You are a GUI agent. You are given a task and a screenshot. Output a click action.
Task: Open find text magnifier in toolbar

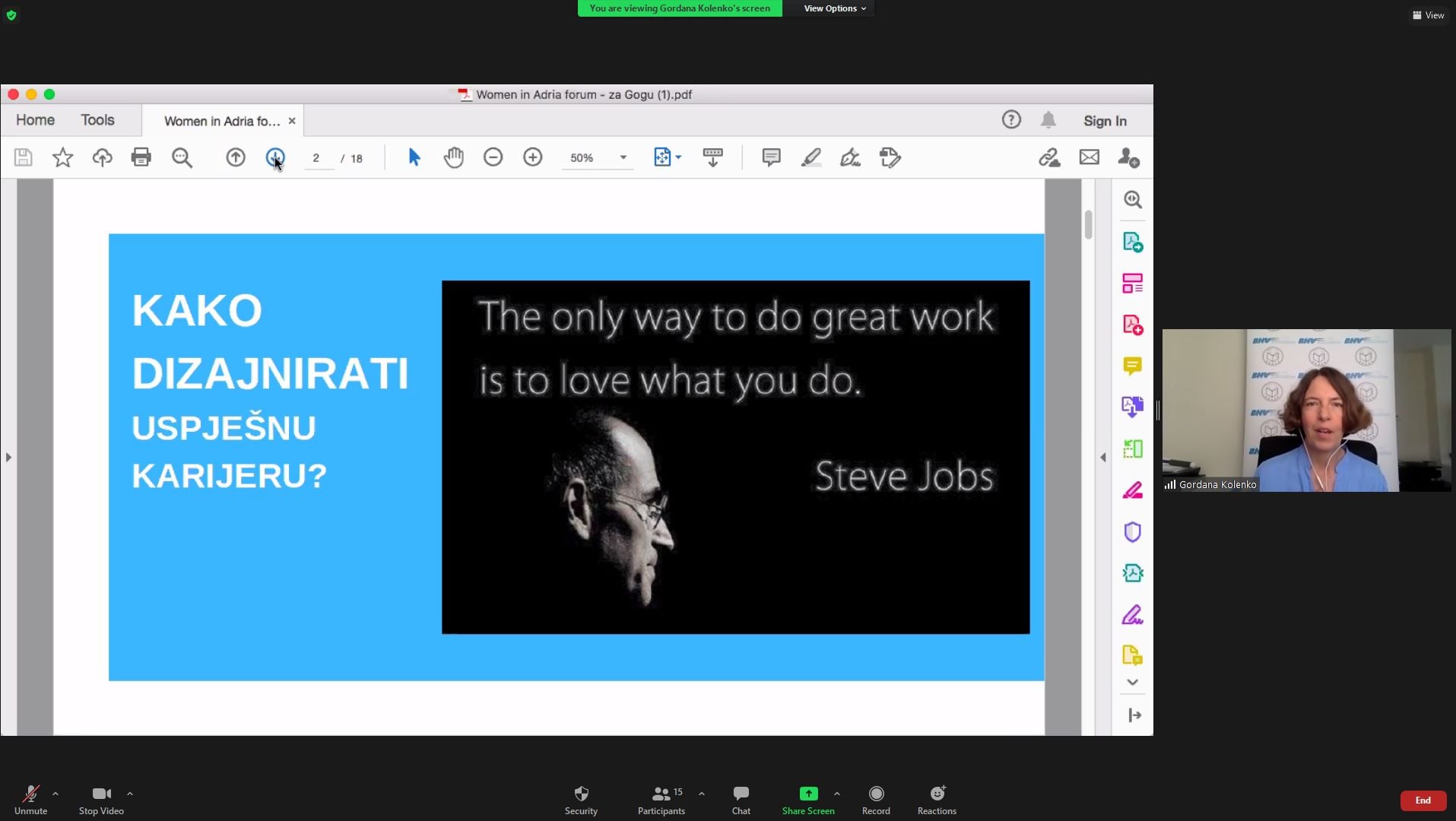coord(182,157)
